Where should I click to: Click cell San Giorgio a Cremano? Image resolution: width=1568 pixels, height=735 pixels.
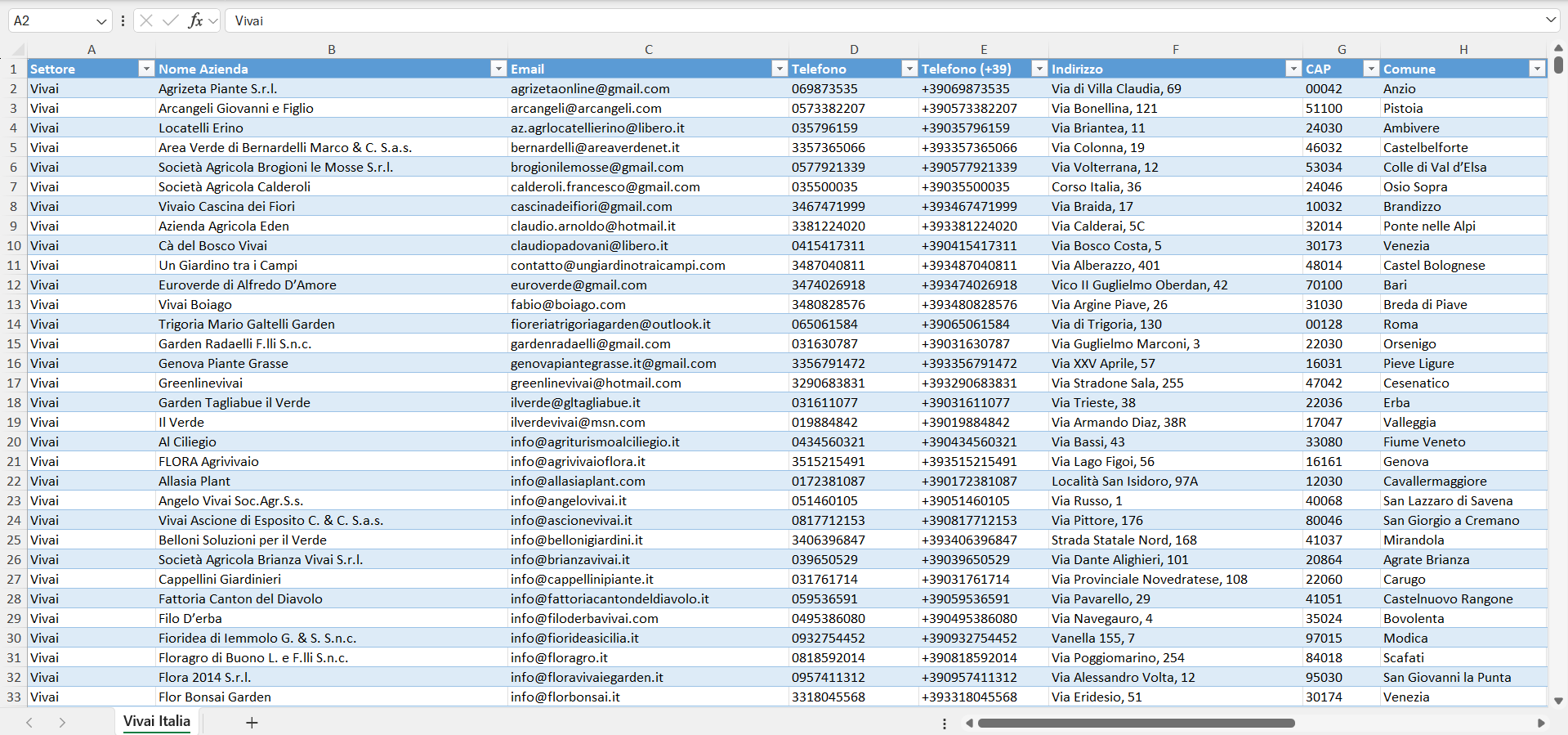1463,520
